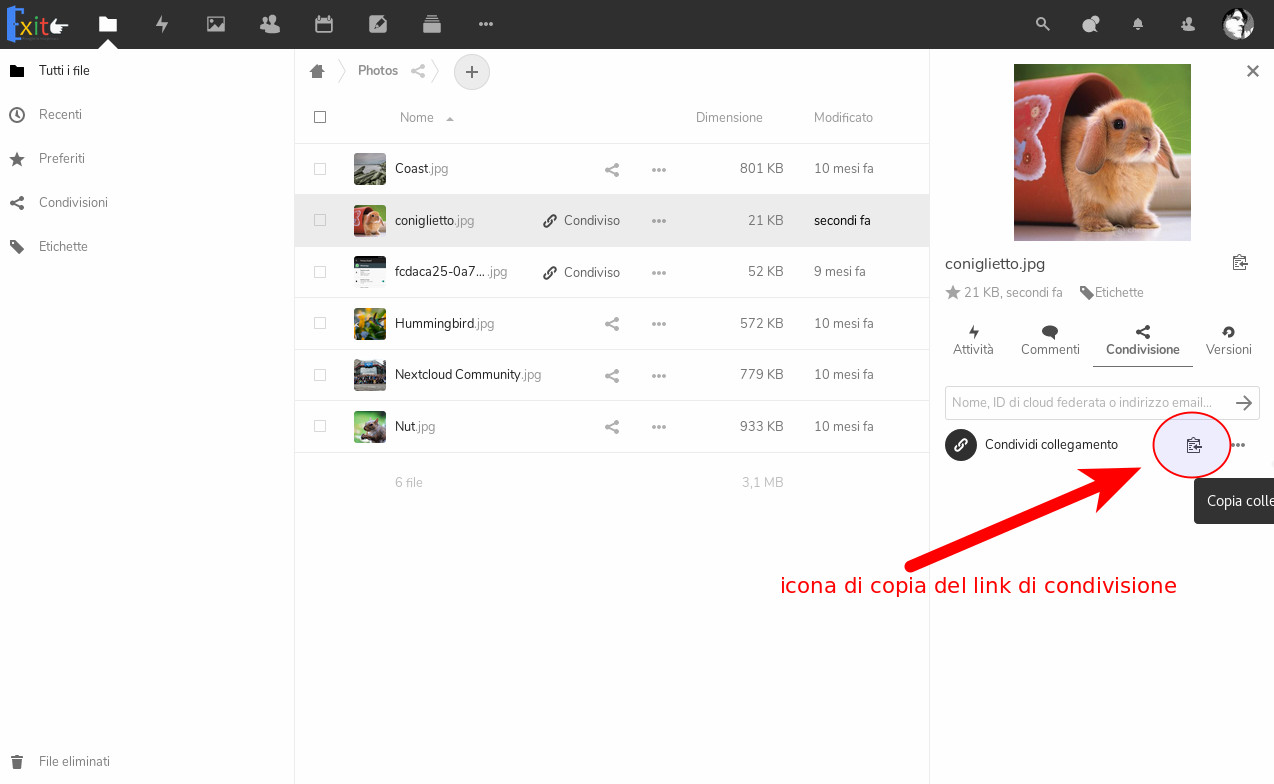The width and height of the screenshot is (1274, 784).
Task: Open the user avatar menu
Action: 1238,24
